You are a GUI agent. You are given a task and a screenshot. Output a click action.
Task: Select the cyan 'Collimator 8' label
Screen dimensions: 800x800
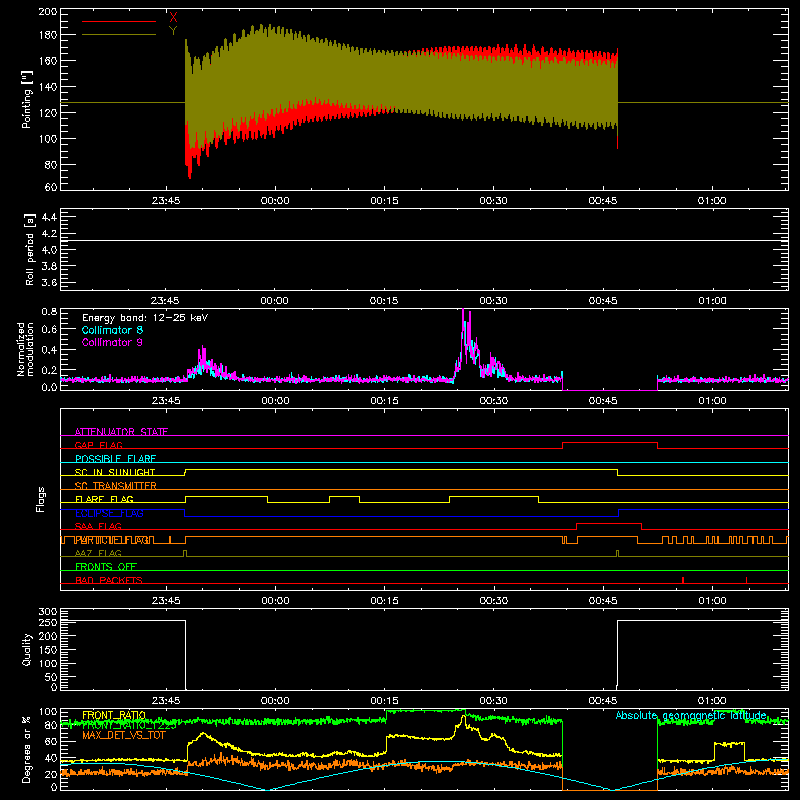[x=112, y=330]
